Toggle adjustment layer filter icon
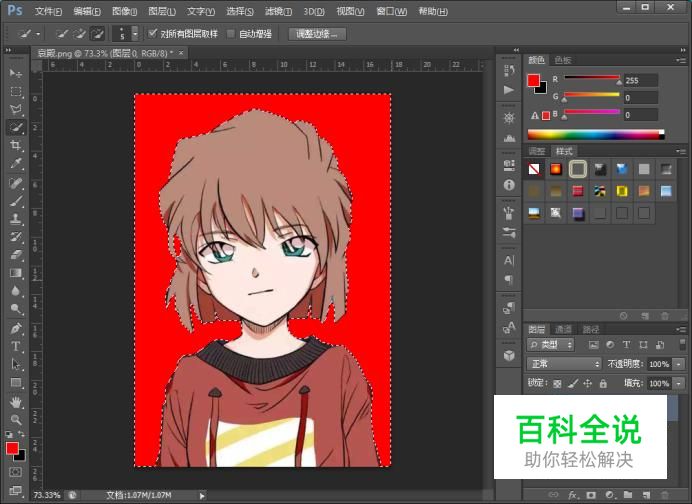692x504 pixels. point(610,345)
